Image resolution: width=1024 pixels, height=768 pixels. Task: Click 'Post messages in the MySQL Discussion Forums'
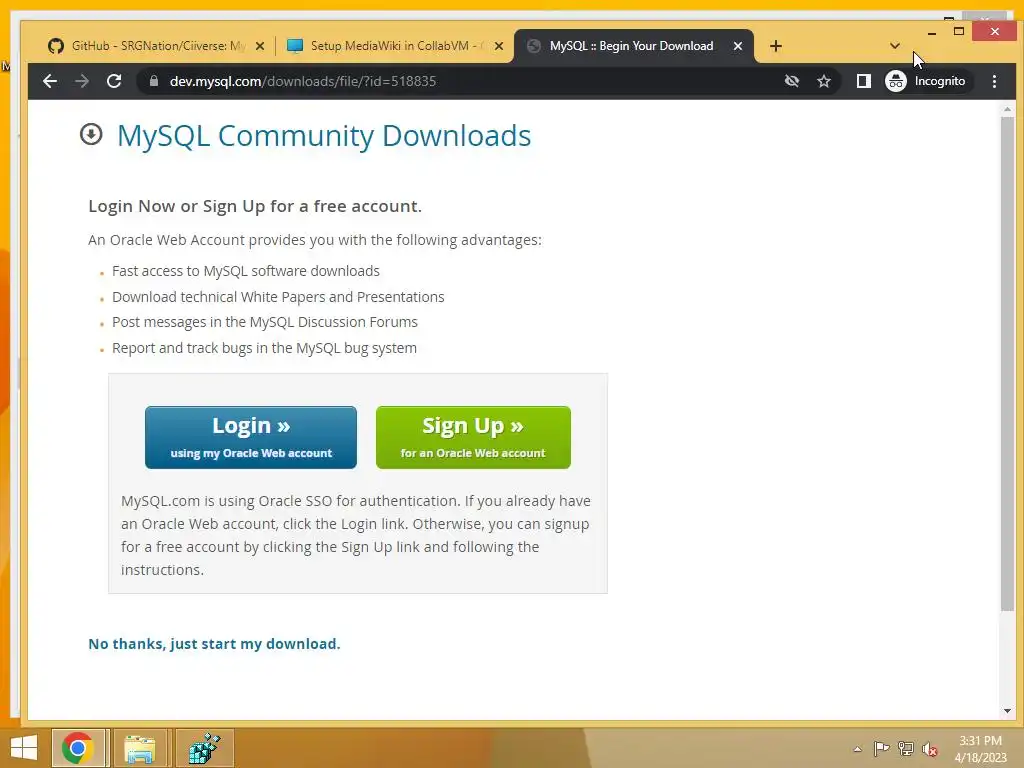click(264, 322)
